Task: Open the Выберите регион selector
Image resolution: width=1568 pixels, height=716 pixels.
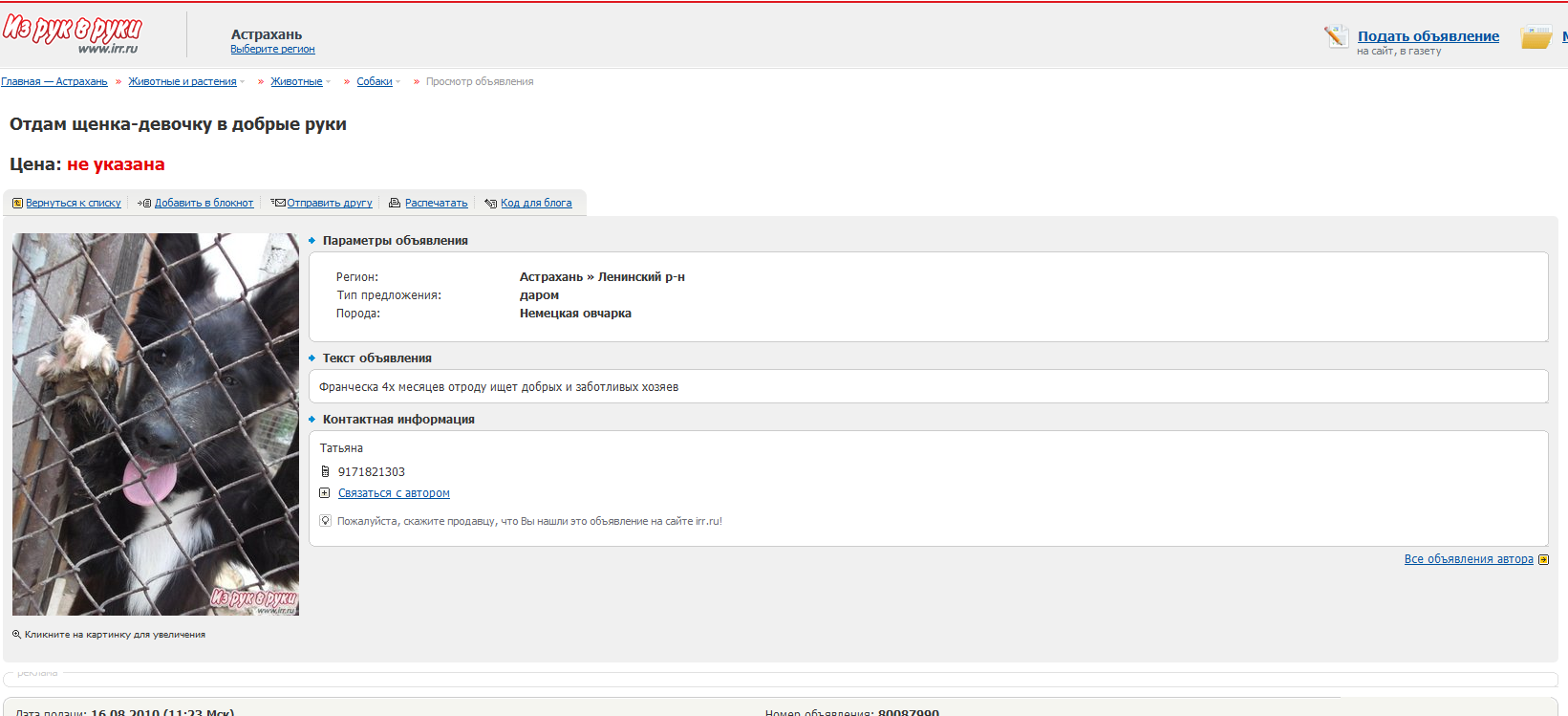Action: click(x=272, y=49)
